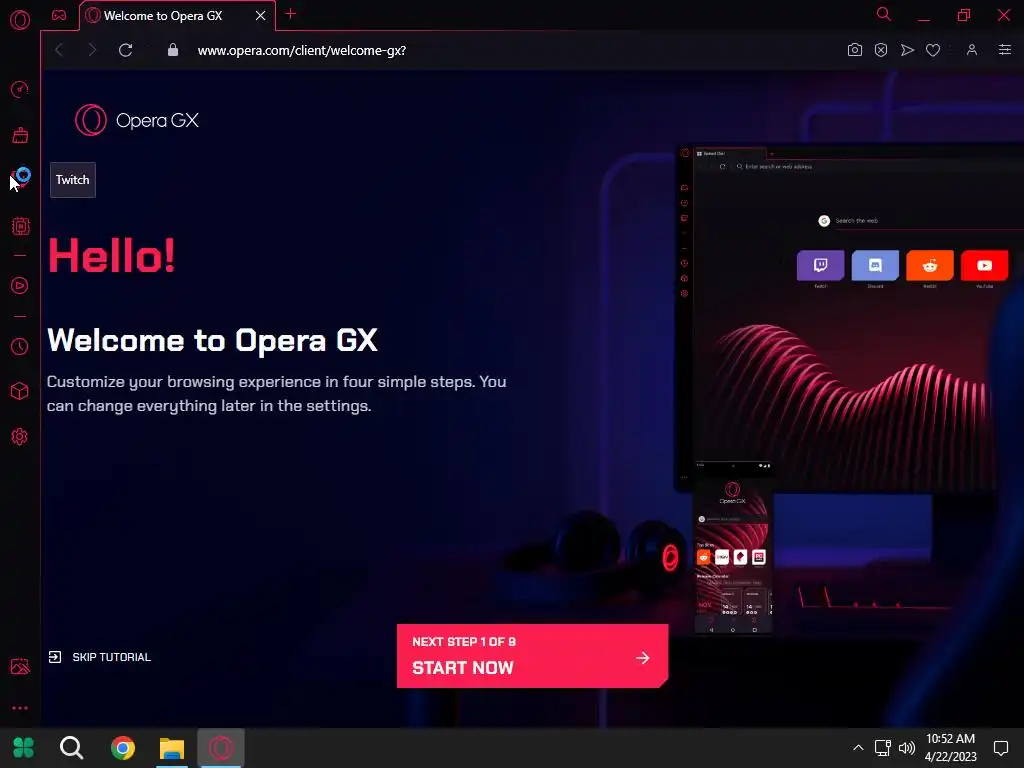View site security lock info
This screenshot has height=768, width=1024.
[x=173, y=50]
